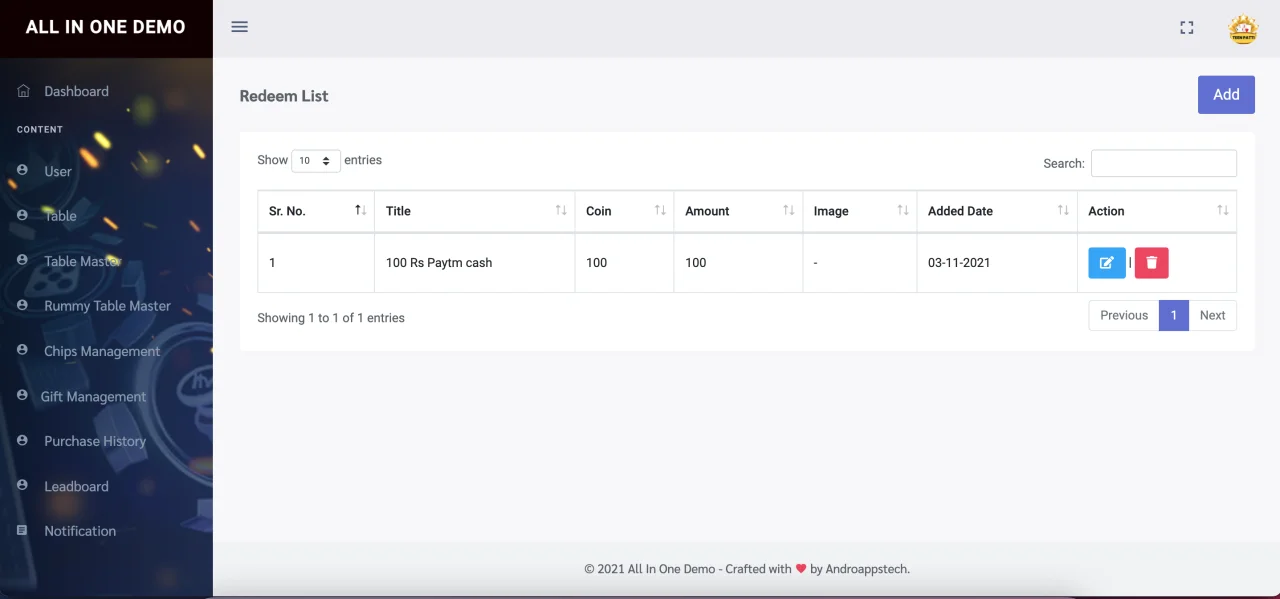1280x599 pixels.
Task: Click the Redeem List page heading
Action: click(284, 96)
